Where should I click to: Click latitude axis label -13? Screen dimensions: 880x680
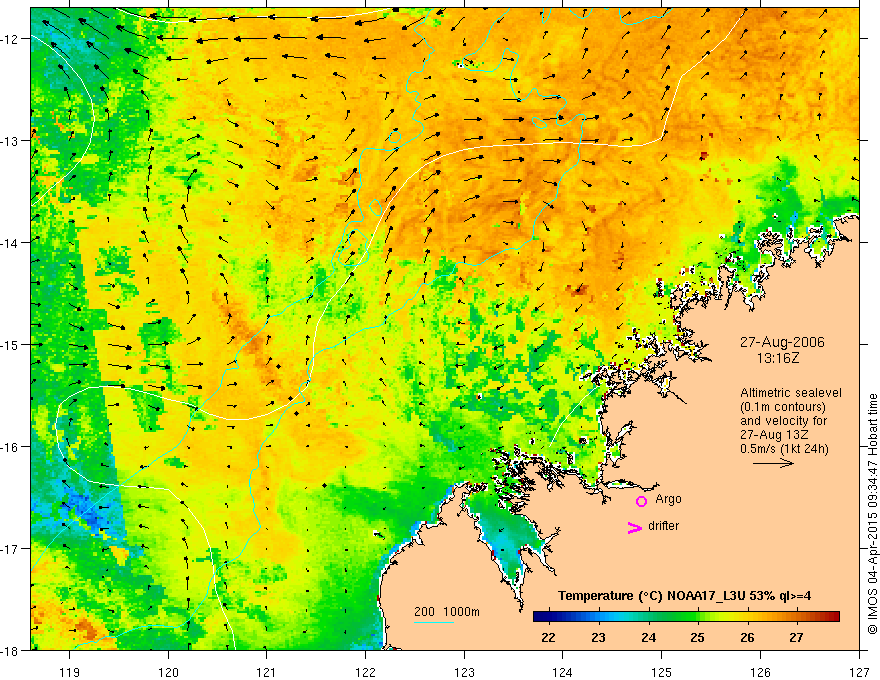pyautogui.click(x=11, y=141)
